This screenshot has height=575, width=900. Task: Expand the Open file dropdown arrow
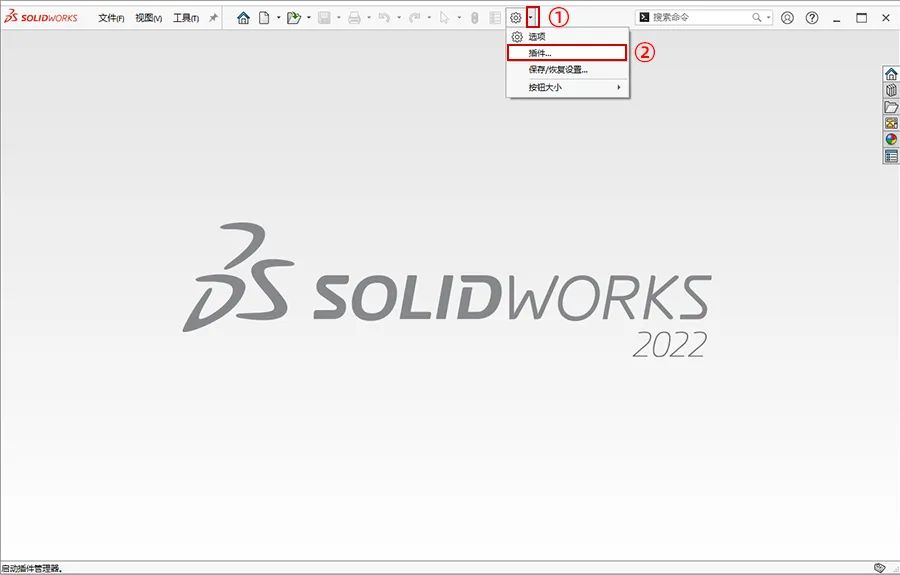[309, 18]
